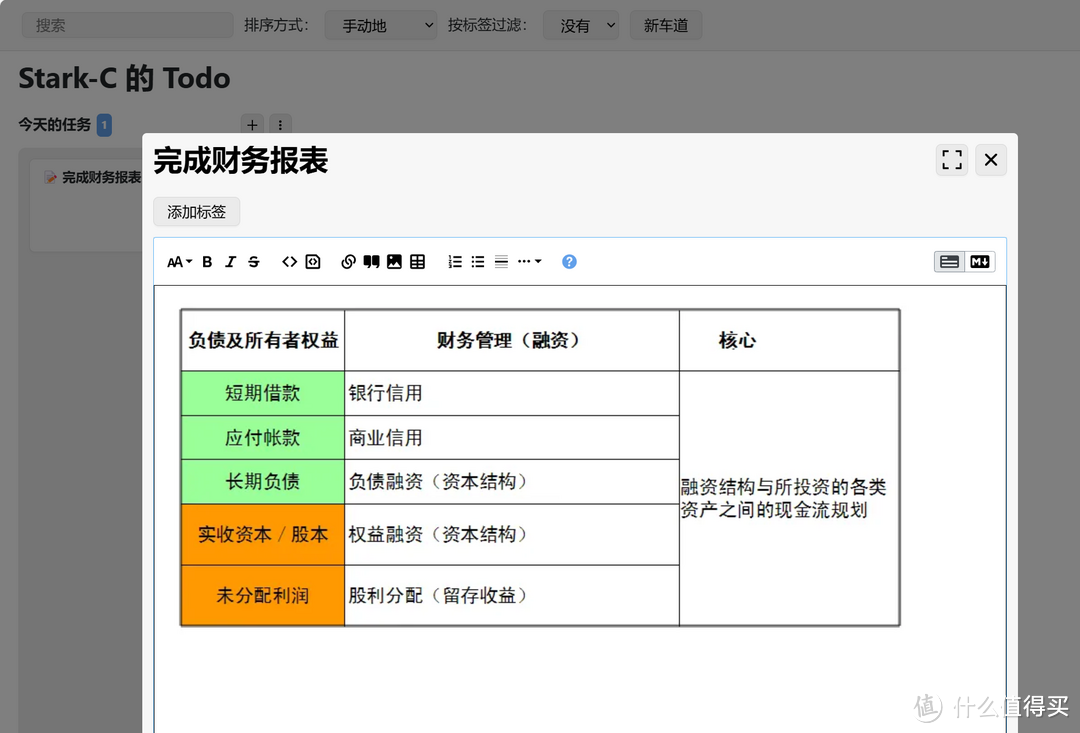
Task: Insert a code block
Action: (313, 262)
